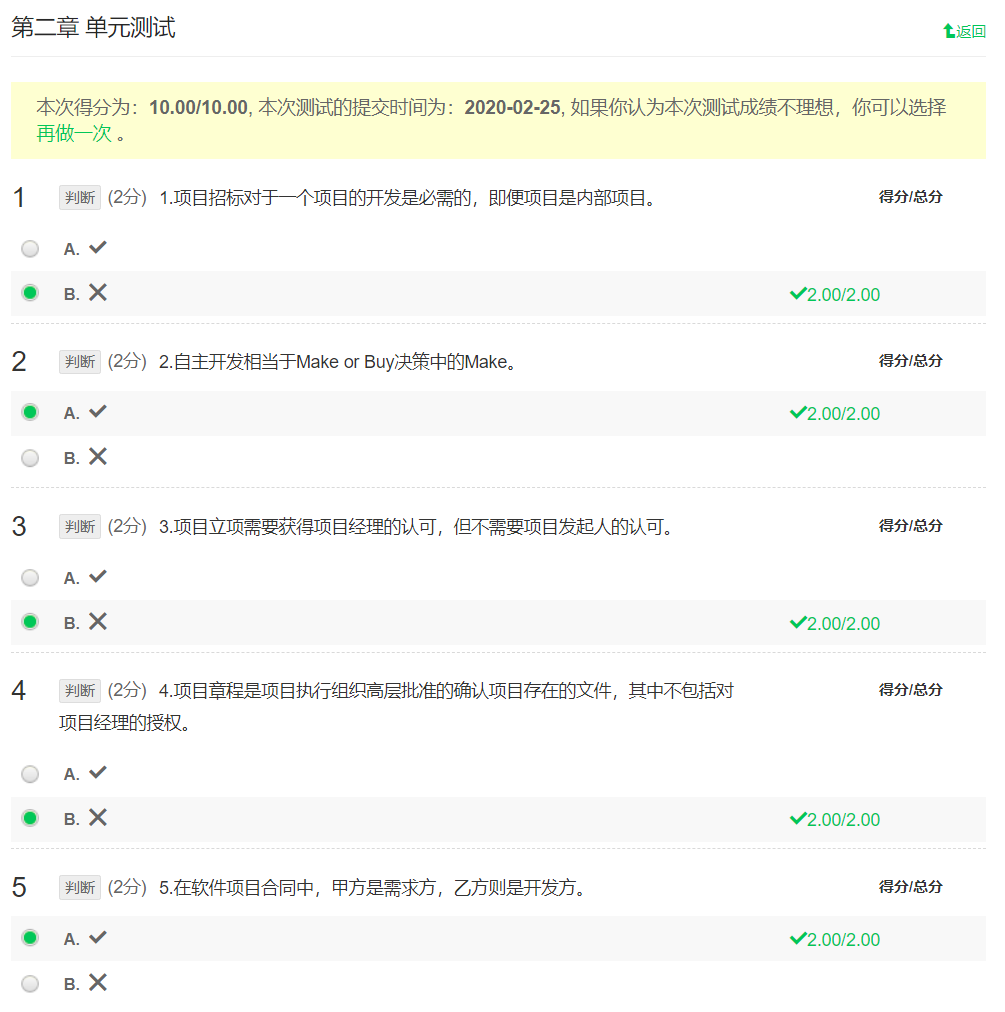The height and width of the screenshot is (1012, 1005).
Task: Click the submission date 2020-02-25
Action: pyautogui.click(x=513, y=107)
